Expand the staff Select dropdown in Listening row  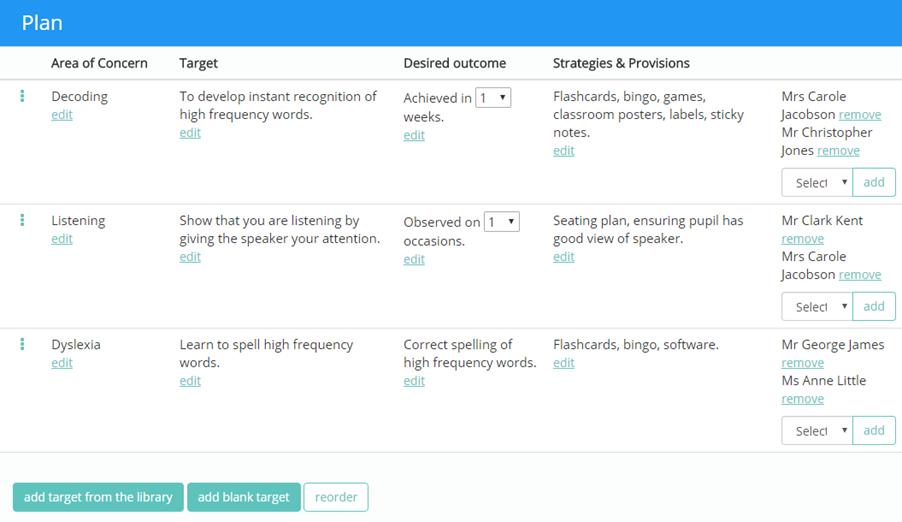[817, 307]
